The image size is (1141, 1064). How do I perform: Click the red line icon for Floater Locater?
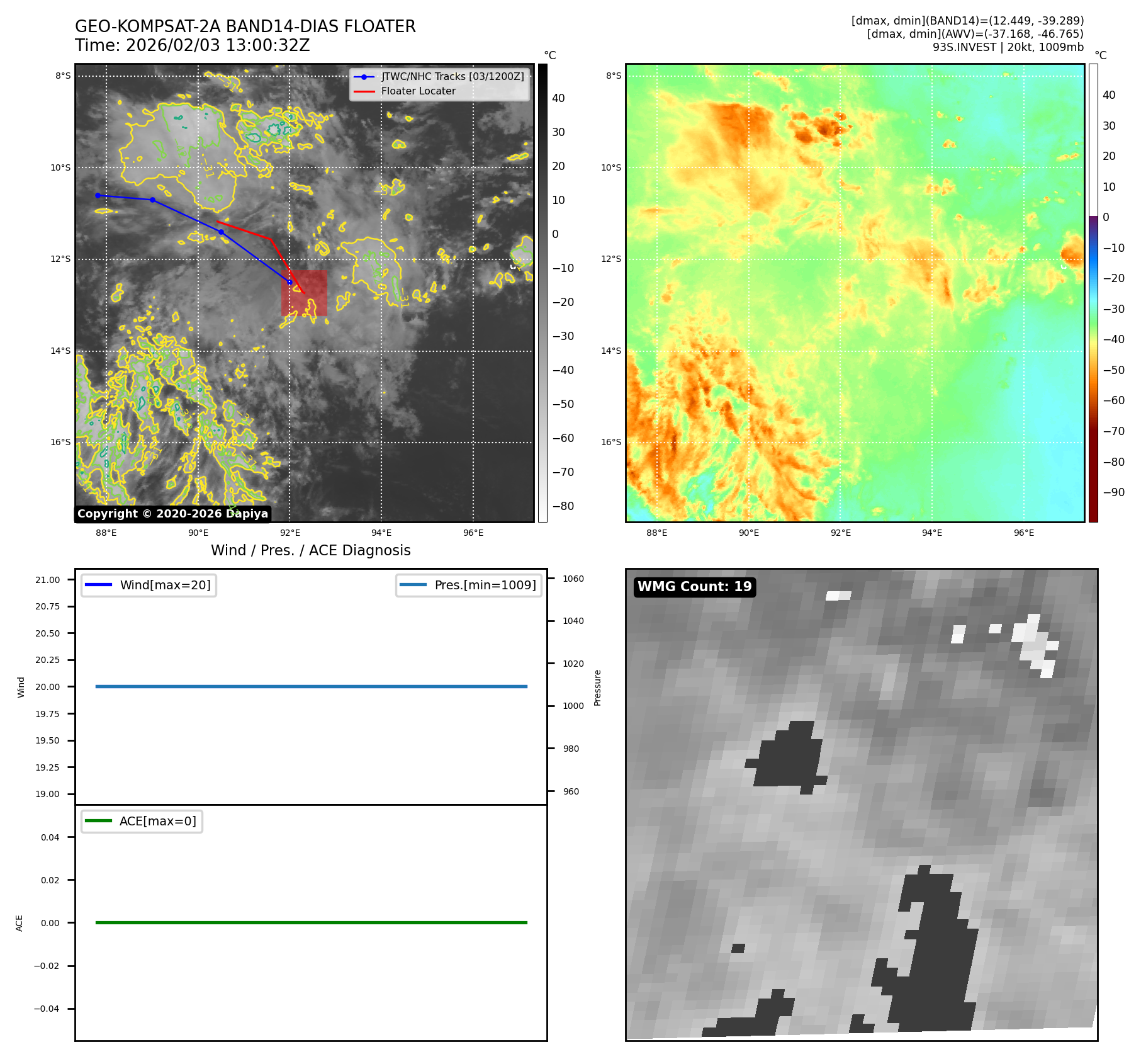[364, 91]
